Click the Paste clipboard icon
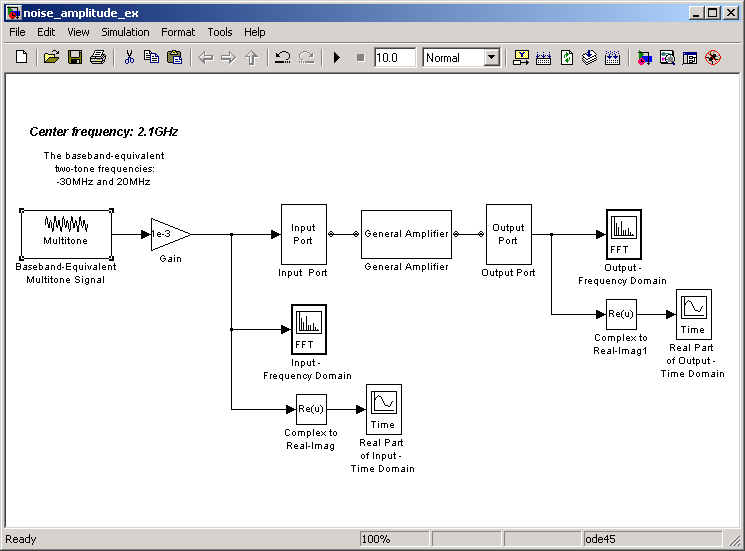Image resolution: width=745 pixels, height=551 pixels. (174, 57)
